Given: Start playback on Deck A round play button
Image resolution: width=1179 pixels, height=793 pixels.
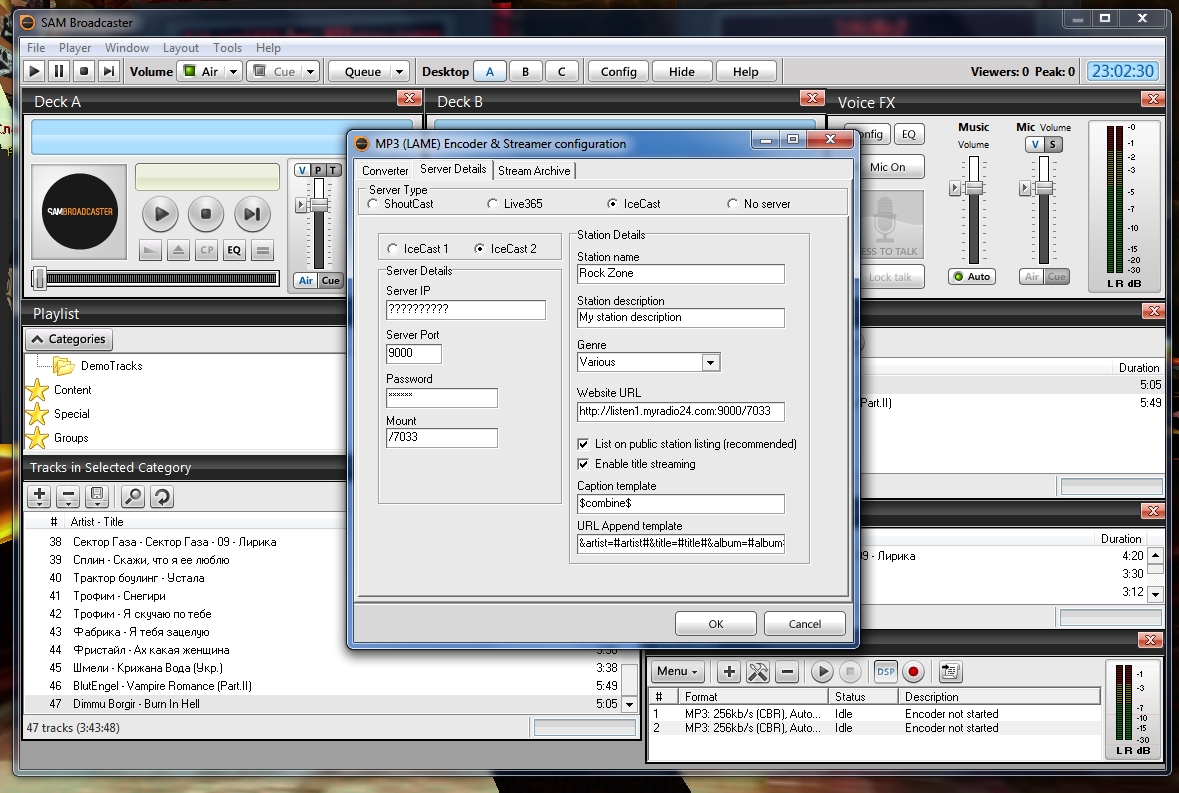Looking at the screenshot, I should (x=160, y=214).
